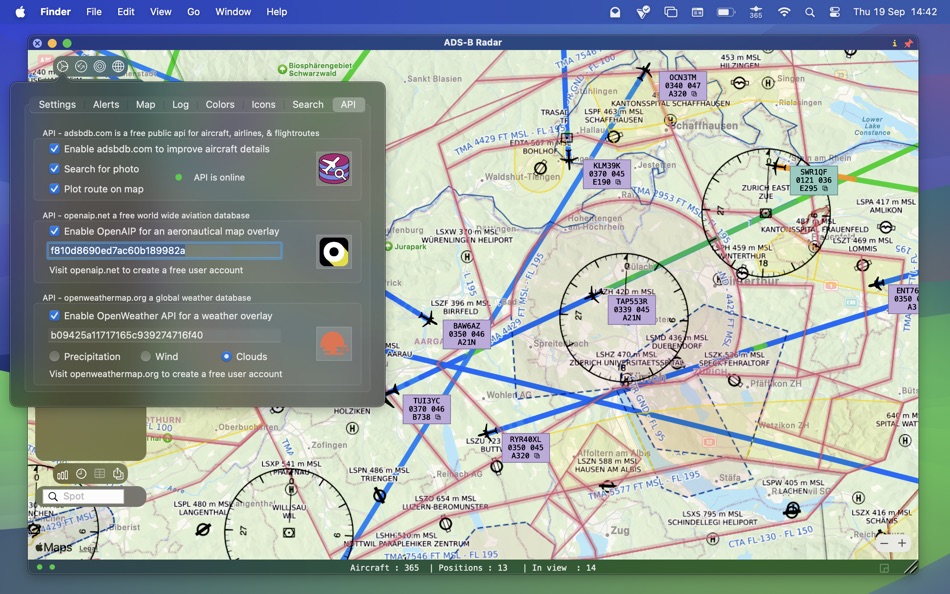This screenshot has width=950, height=594.
Task: Open Spotlight search in menu bar
Action: (x=809, y=12)
